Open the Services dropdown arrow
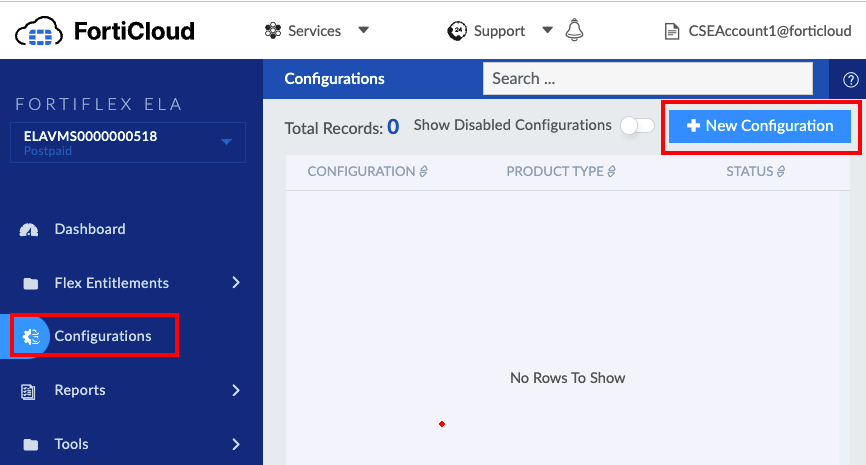866x465 pixels. [363, 30]
